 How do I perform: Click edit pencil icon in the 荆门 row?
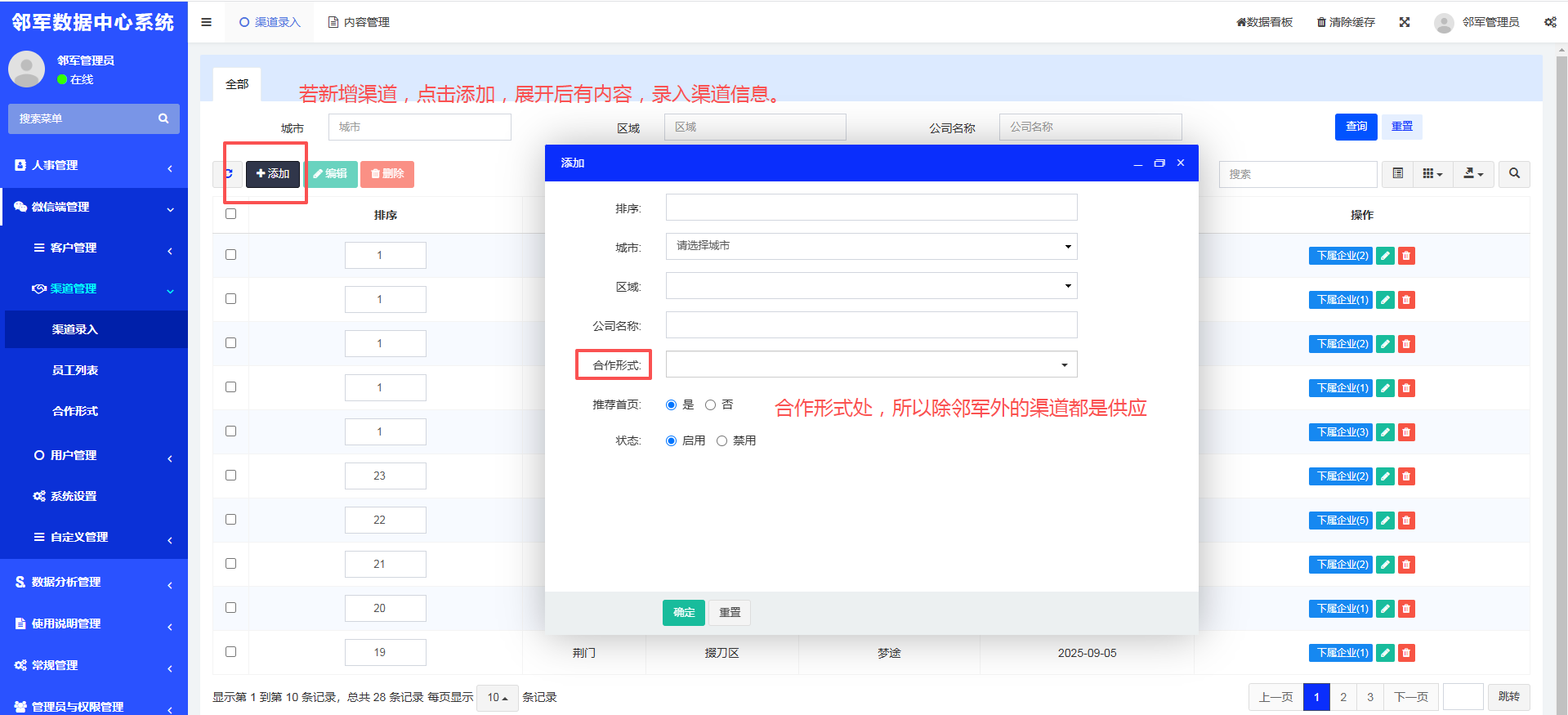pos(1385,653)
